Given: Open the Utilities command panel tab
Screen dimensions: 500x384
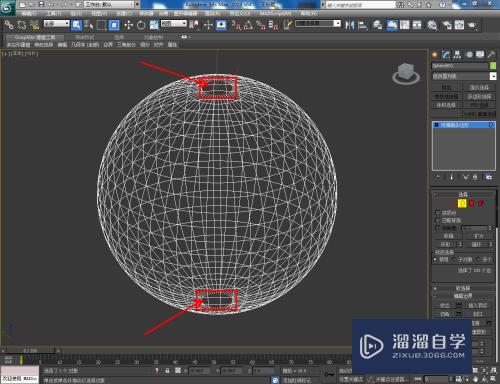Looking at the screenshot, I should [491, 55].
